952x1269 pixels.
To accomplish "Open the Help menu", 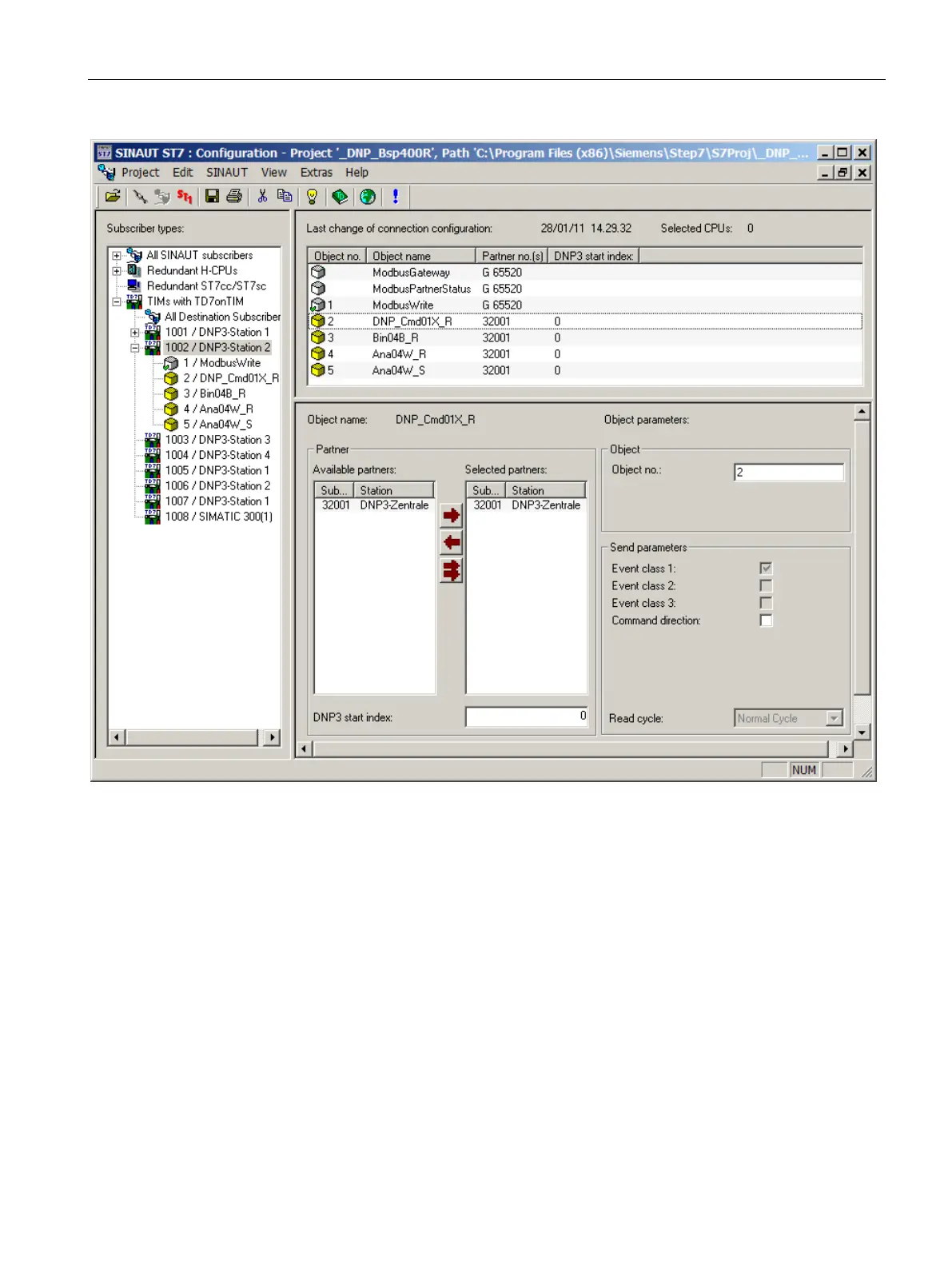I will (x=357, y=173).
